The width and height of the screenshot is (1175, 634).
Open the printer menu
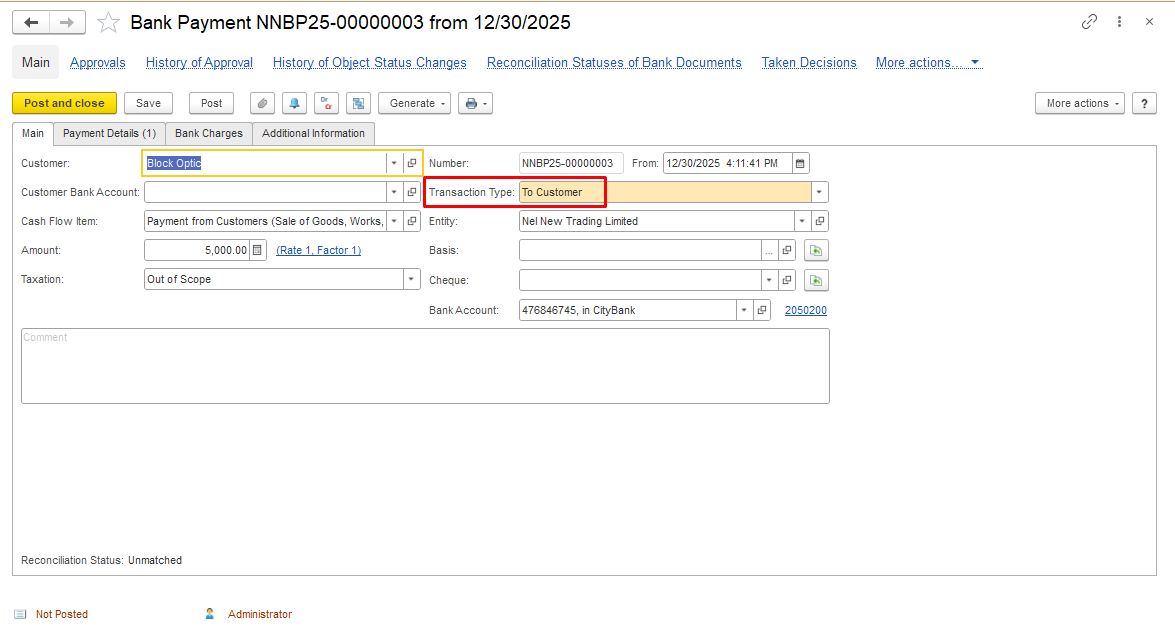tap(475, 103)
